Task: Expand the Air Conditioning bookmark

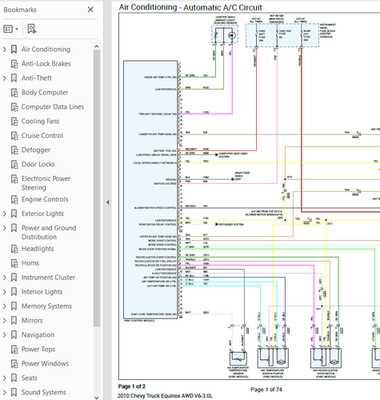Action: 4,49
